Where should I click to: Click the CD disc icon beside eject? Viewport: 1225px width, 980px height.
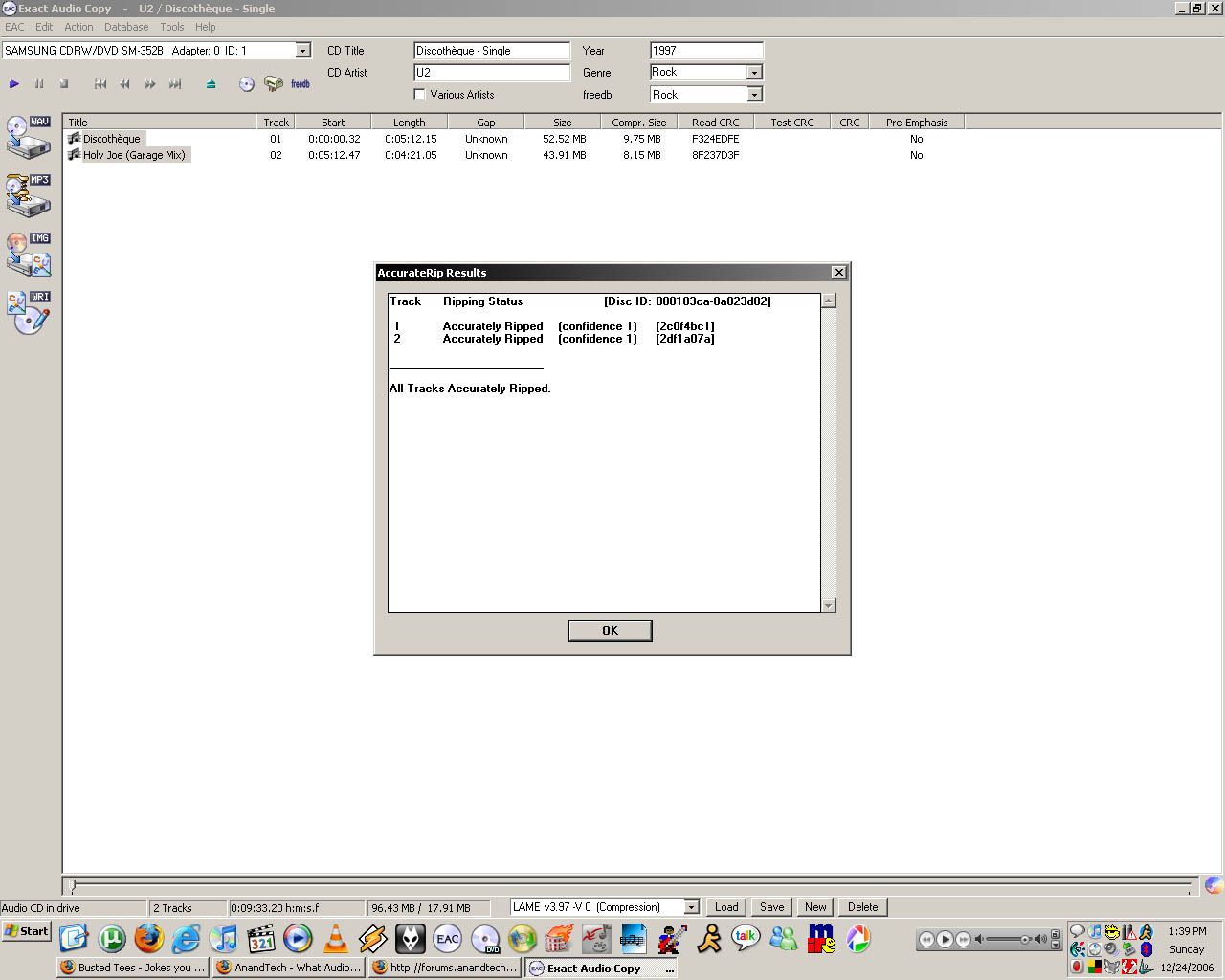(247, 84)
